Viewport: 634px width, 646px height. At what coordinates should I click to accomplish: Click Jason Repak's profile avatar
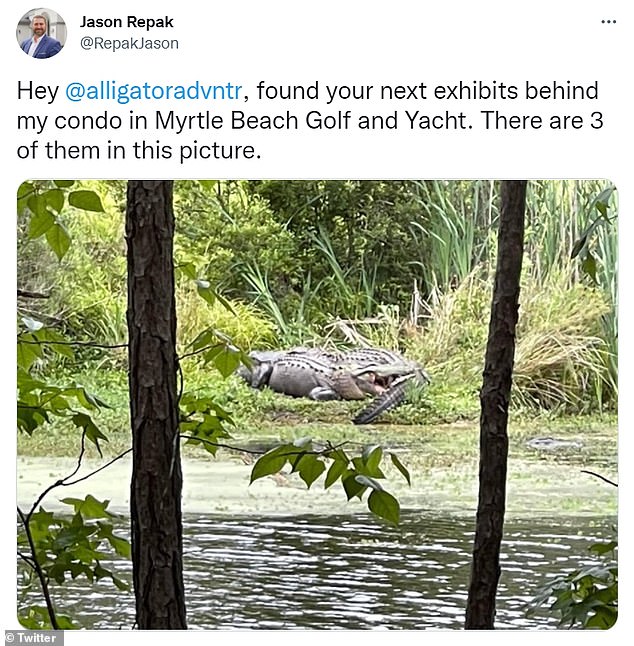41,33
